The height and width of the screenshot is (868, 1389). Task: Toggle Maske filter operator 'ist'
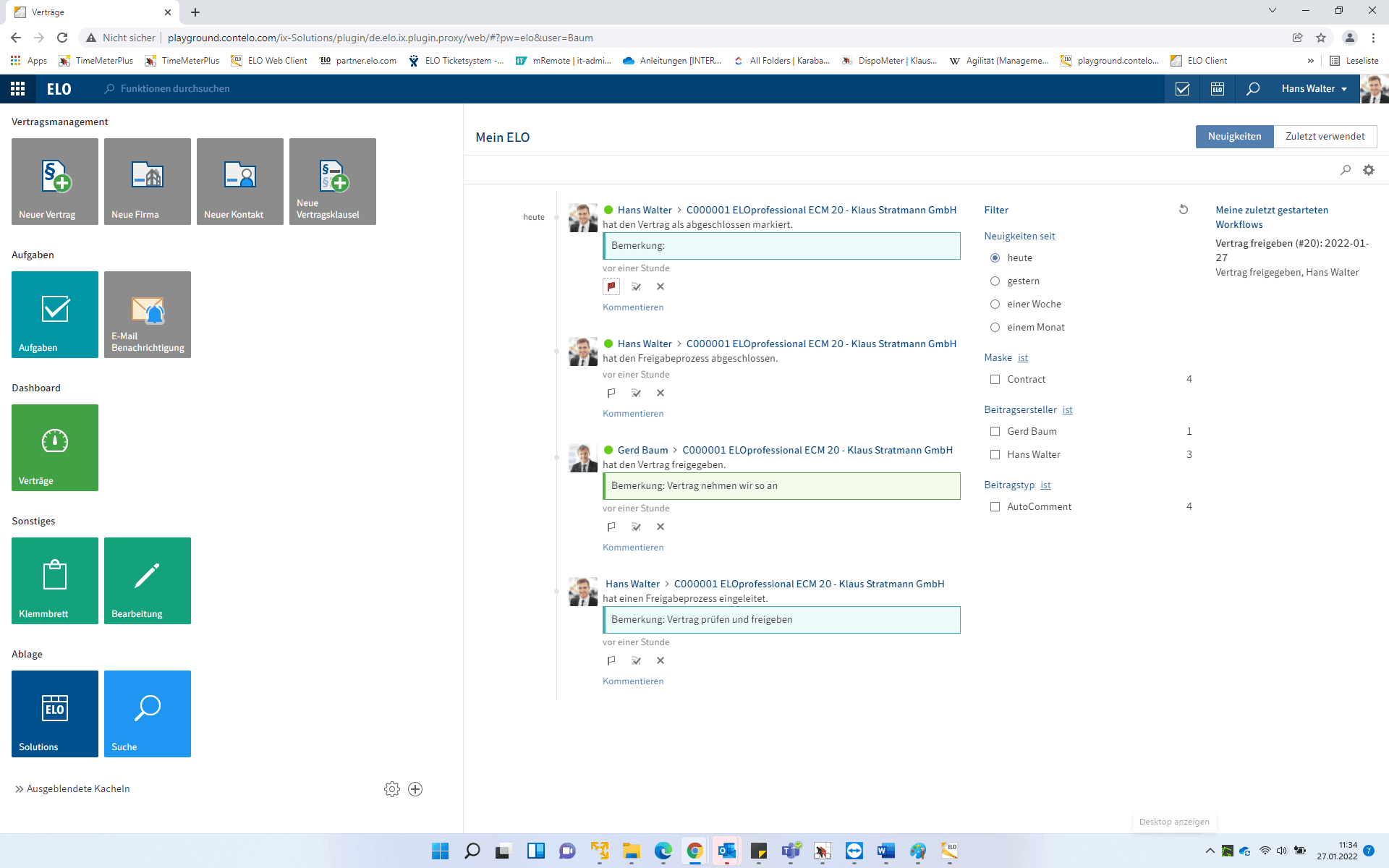[1023, 358]
